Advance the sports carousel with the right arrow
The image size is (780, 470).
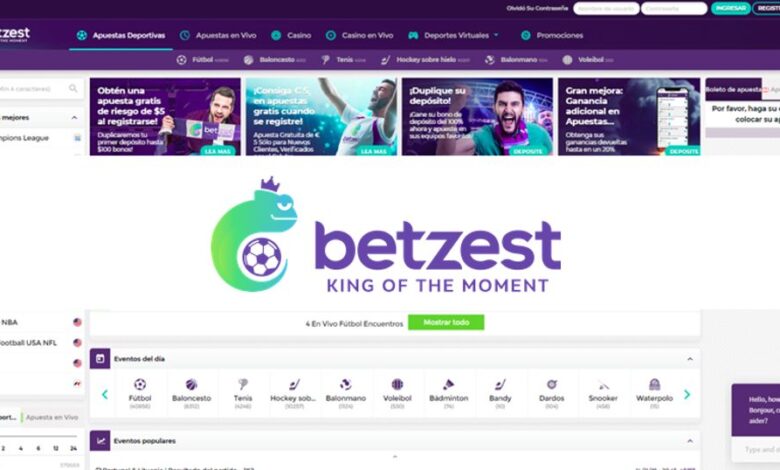point(687,394)
